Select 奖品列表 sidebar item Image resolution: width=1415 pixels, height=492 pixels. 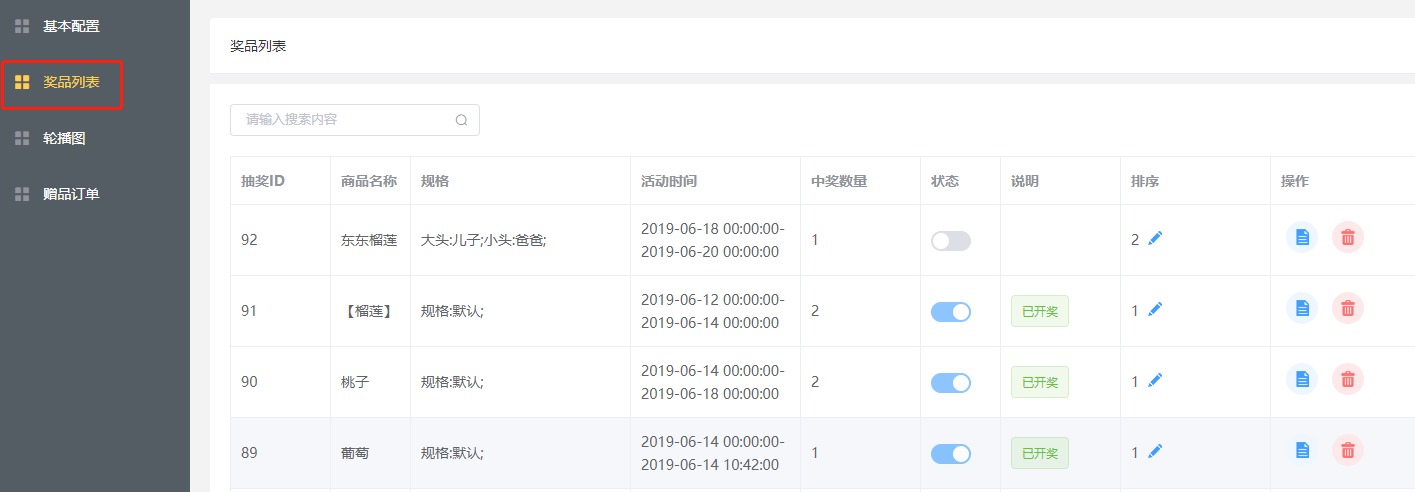coord(71,82)
